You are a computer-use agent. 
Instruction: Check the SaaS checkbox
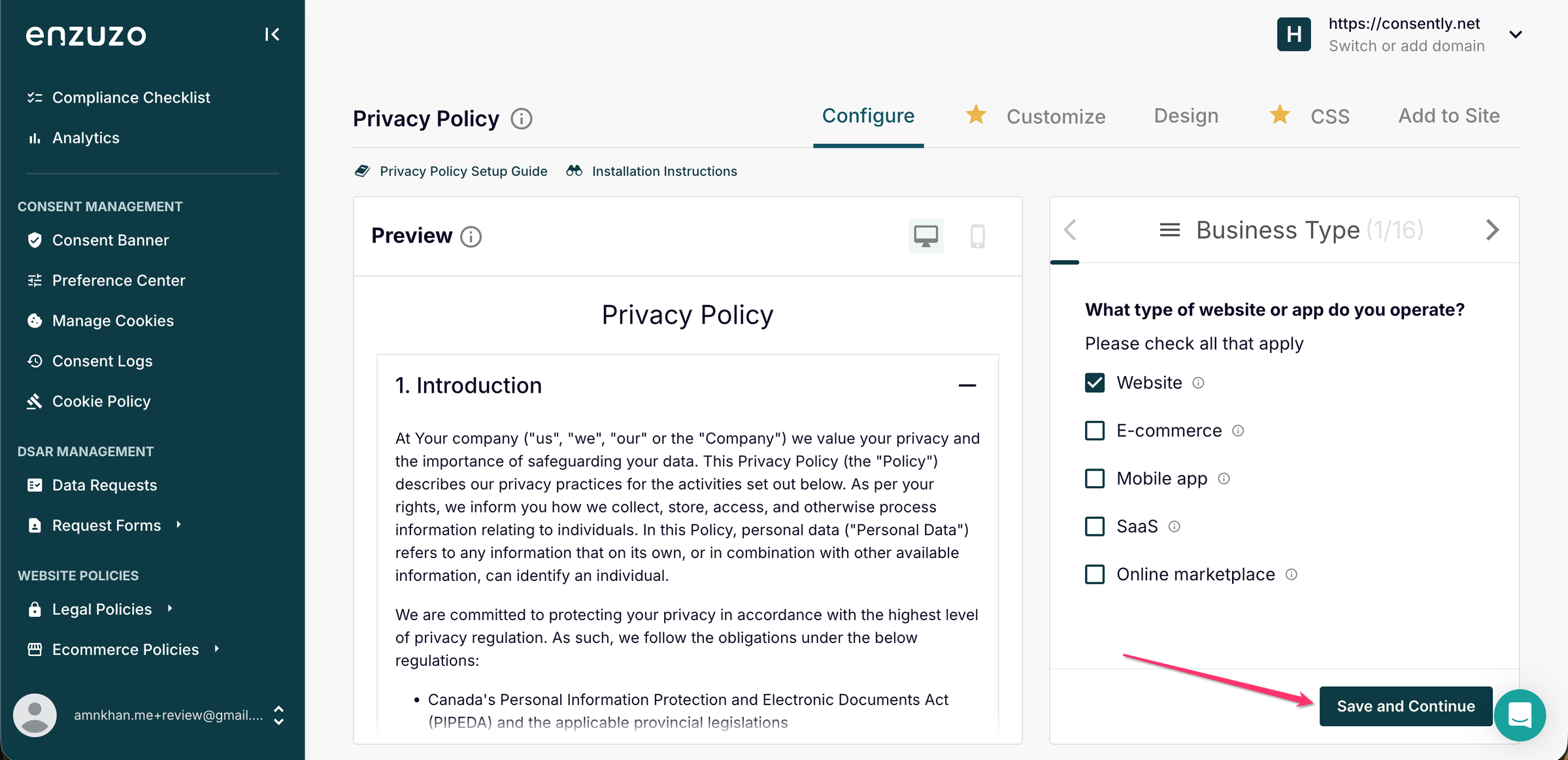click(x=1094, y=526)
